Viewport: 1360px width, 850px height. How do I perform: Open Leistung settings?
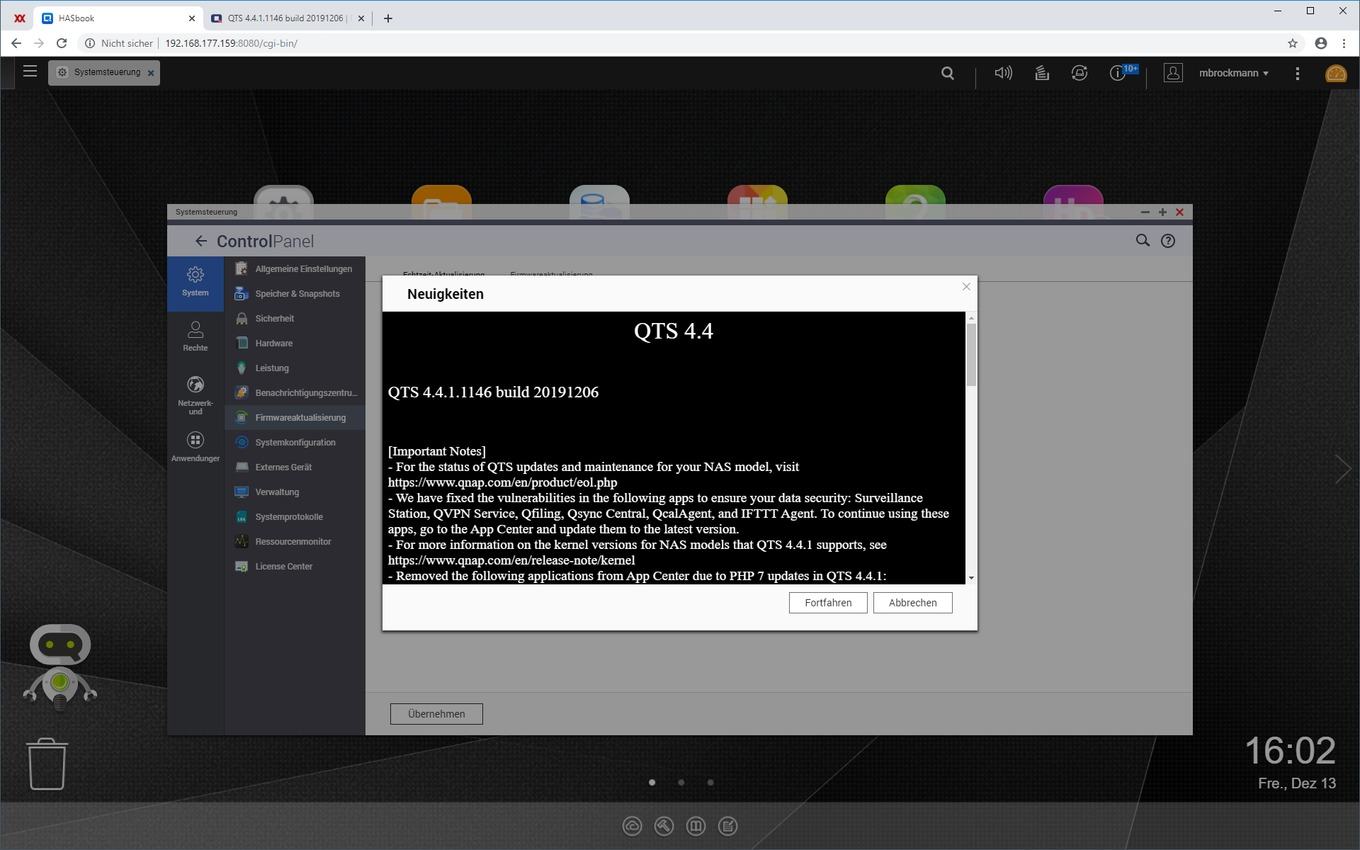(x=295, y=368)
